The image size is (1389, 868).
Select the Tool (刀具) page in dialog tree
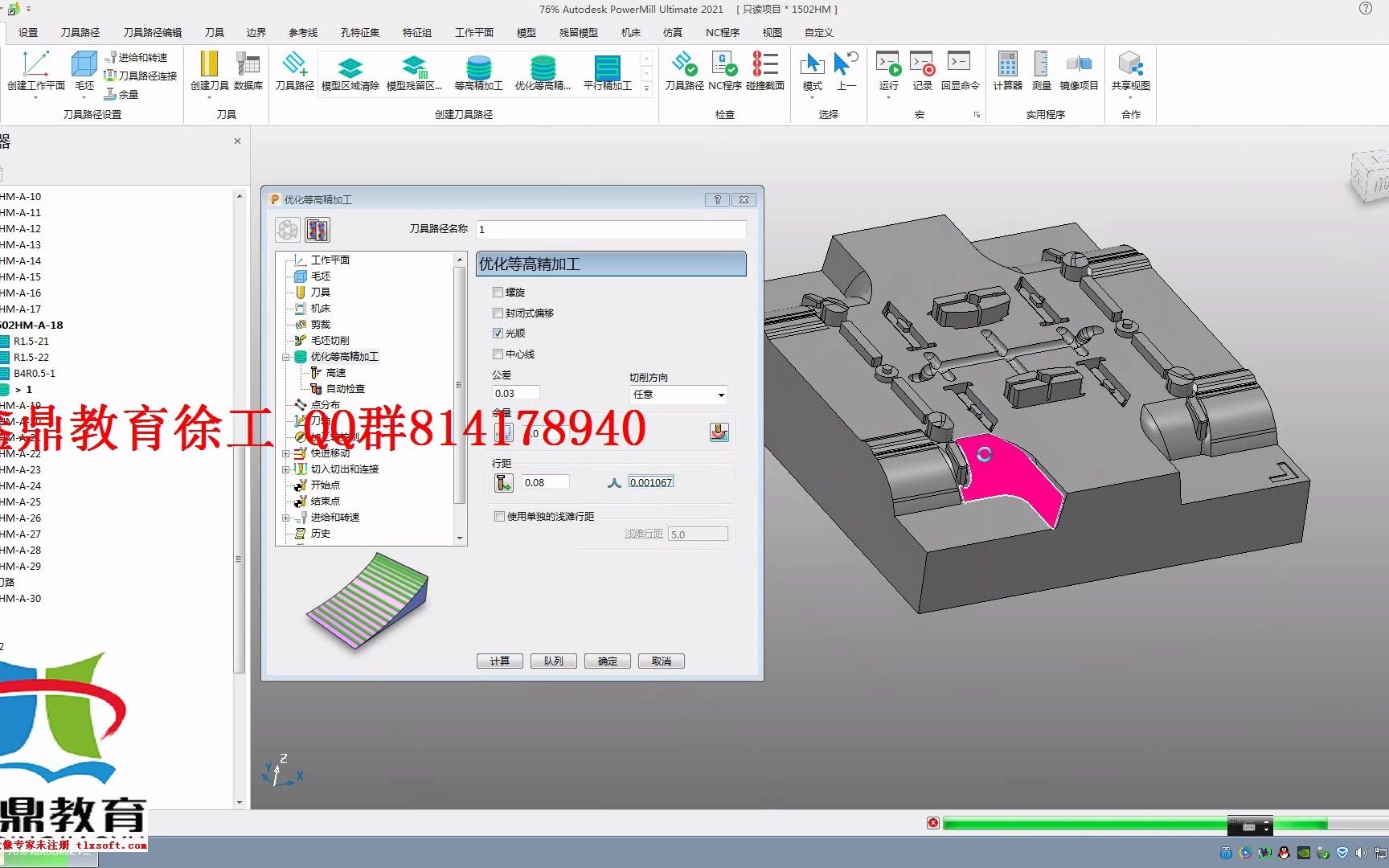point(312,293)
